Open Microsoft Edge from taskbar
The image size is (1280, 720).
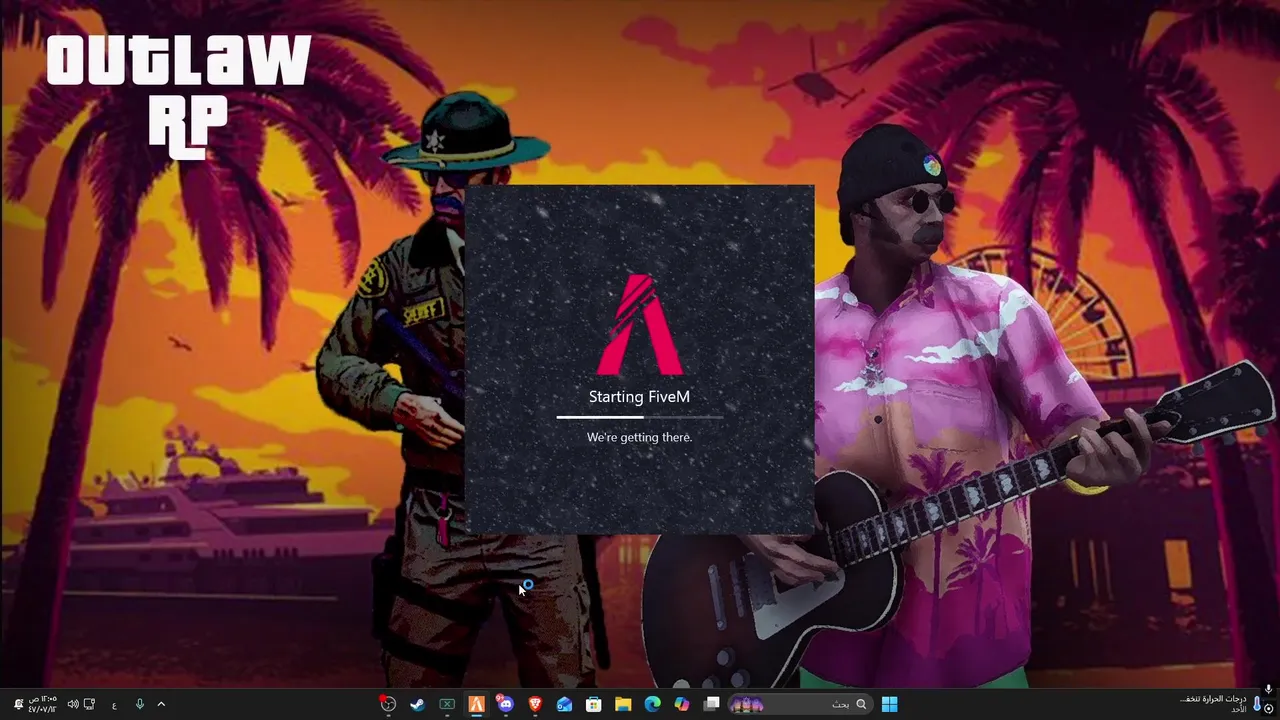click(x=652, y=704)
